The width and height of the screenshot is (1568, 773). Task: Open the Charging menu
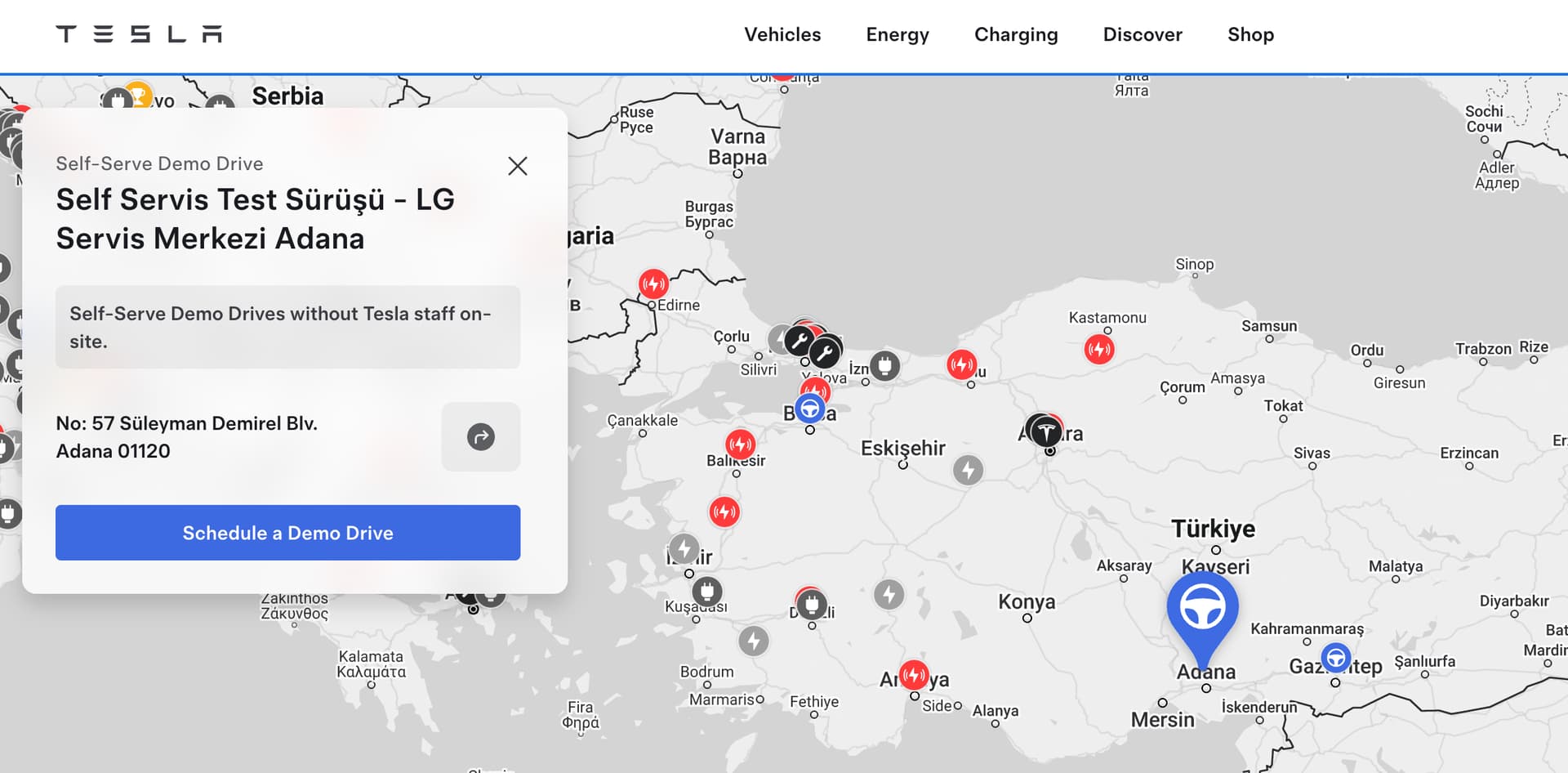tap(1016, 34)
